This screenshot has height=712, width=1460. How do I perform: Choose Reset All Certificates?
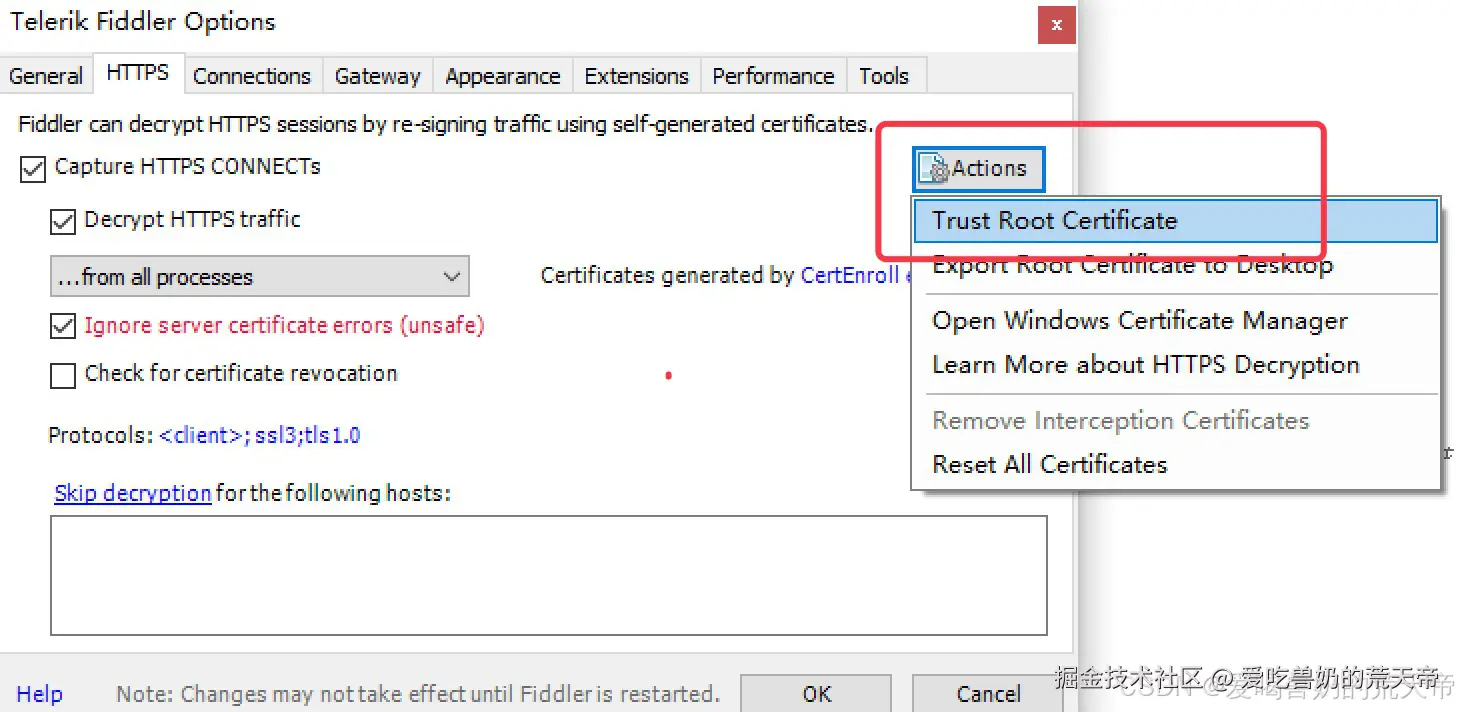point(1175,465)
